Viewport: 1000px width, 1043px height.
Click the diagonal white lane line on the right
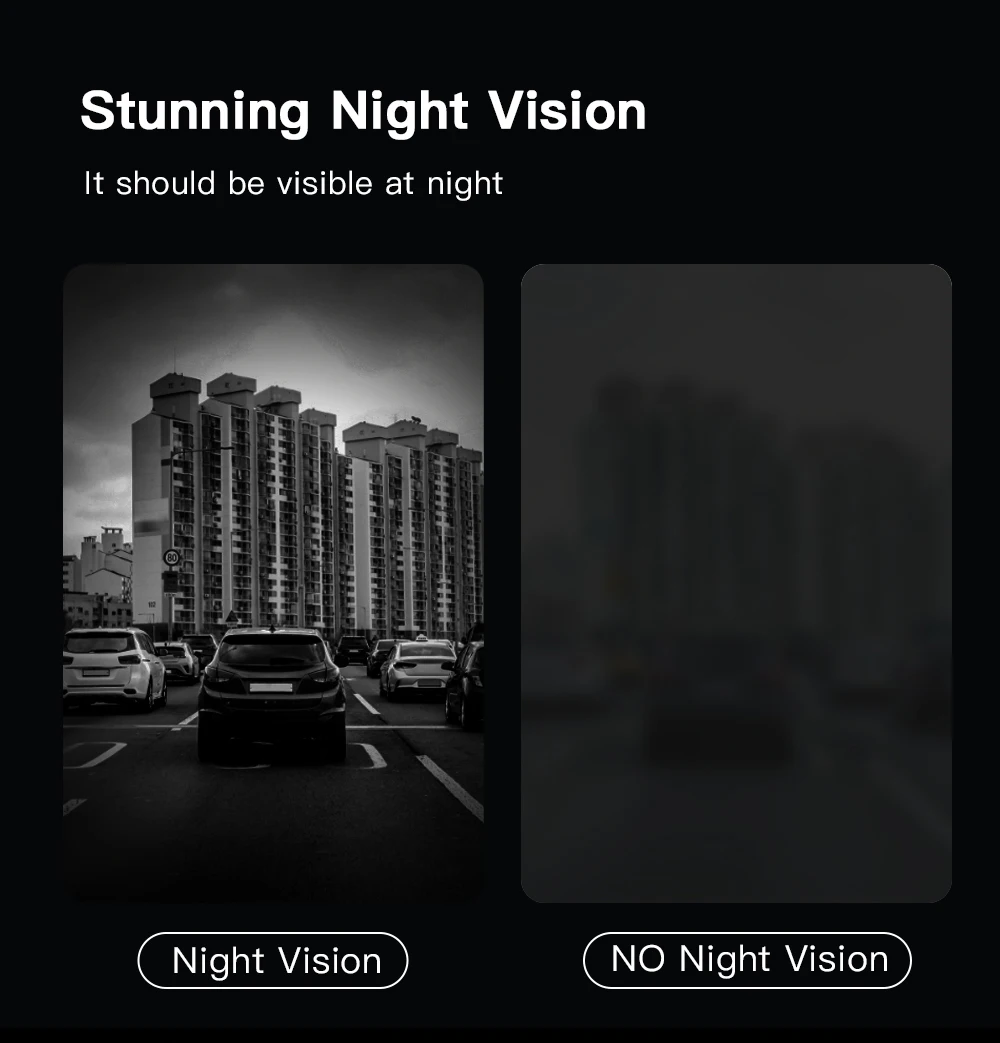point(450,786)
